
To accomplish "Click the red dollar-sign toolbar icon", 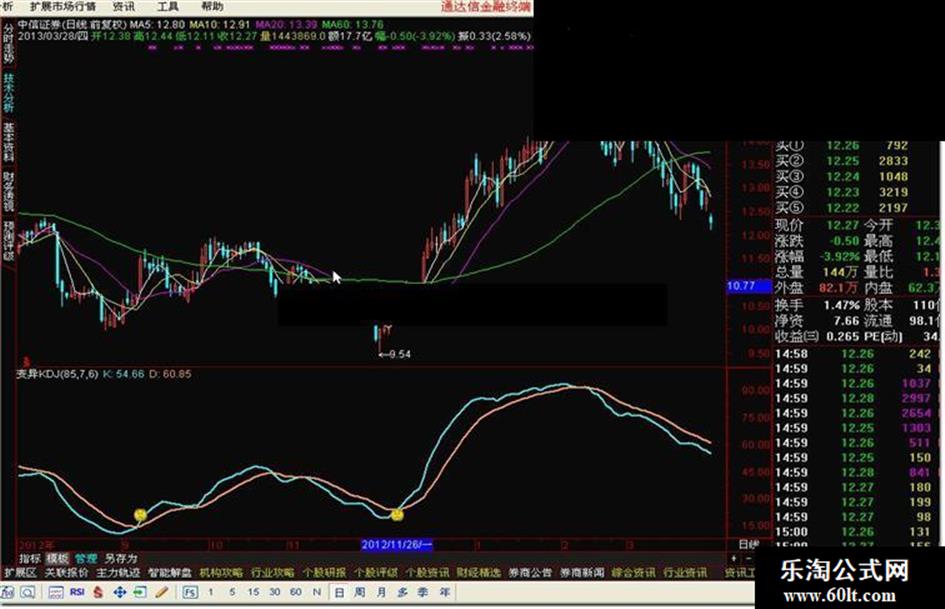I will 98,592.
